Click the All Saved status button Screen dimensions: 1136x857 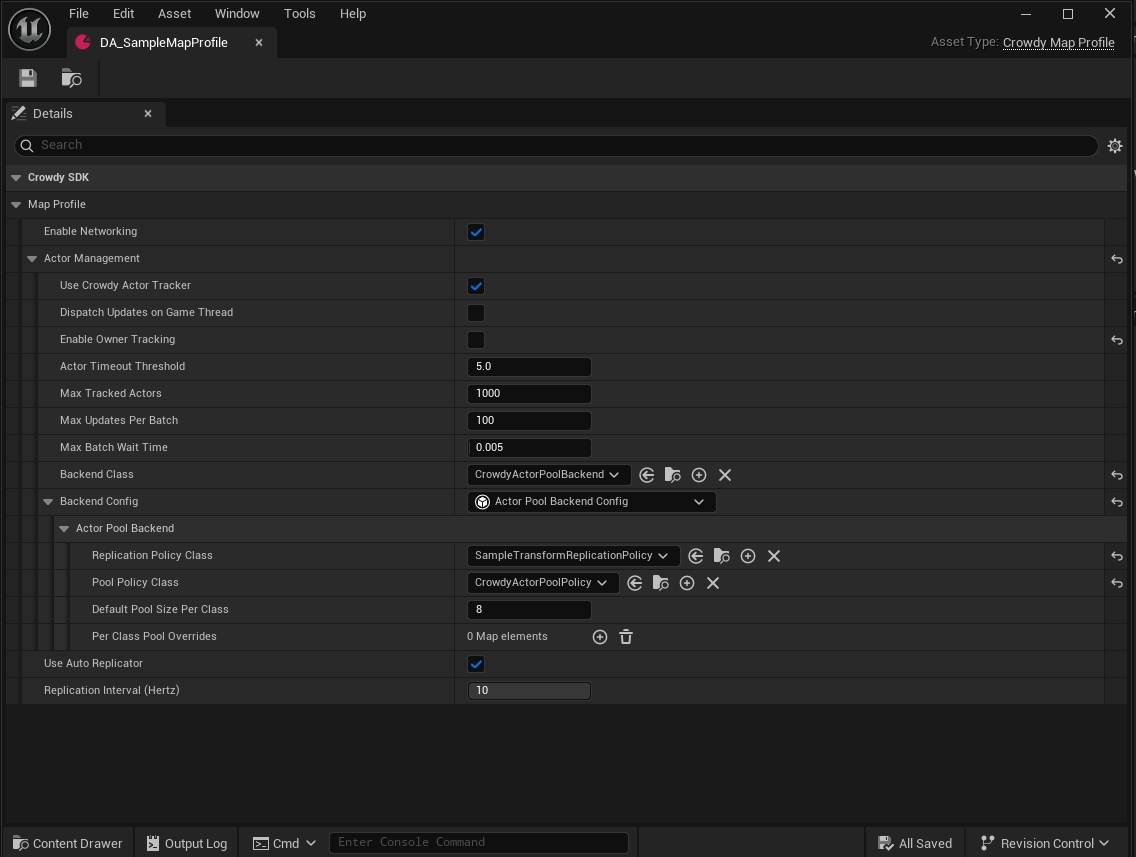914,843
